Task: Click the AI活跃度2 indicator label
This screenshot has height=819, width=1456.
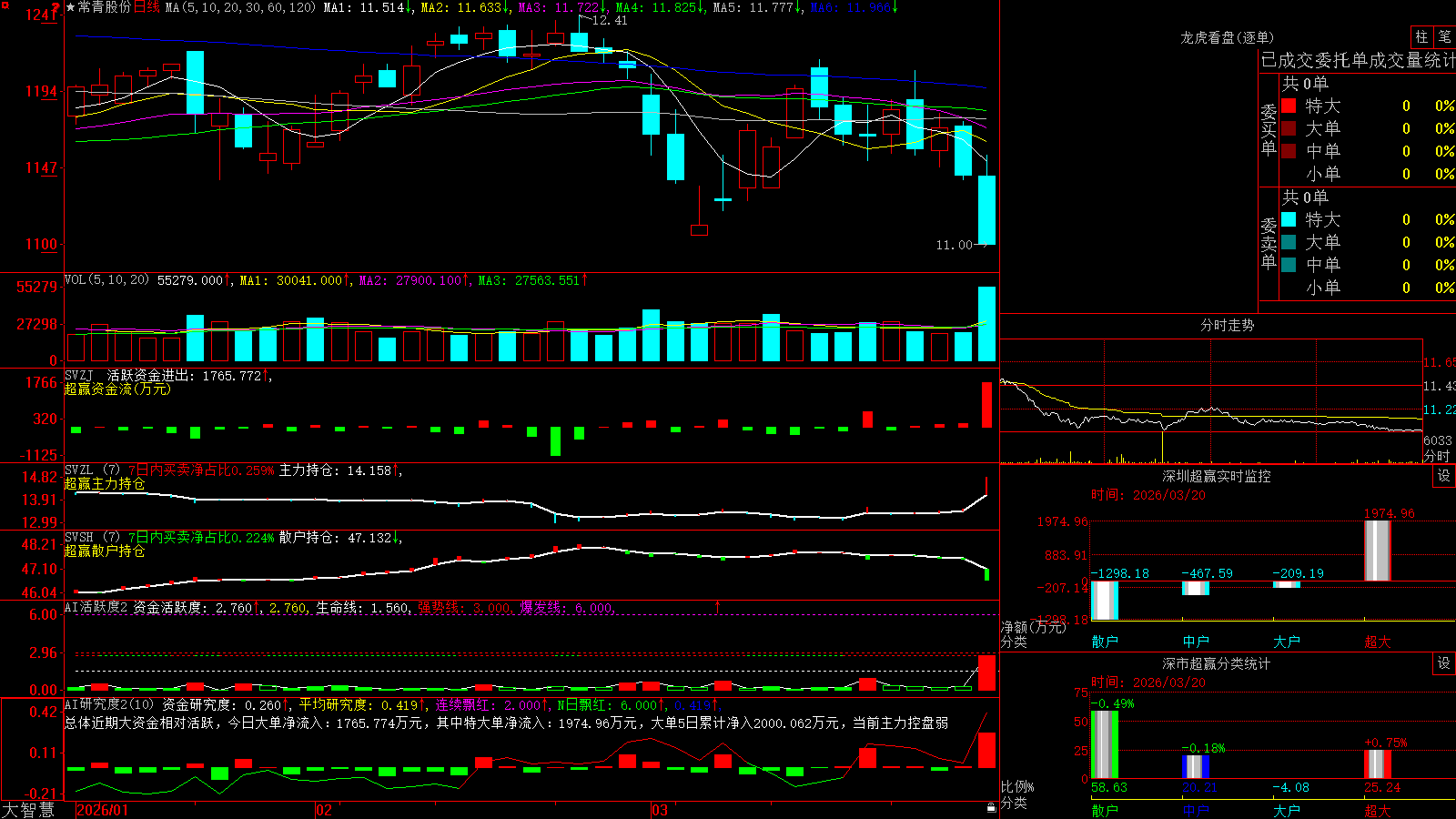Action: coord(96,607)
